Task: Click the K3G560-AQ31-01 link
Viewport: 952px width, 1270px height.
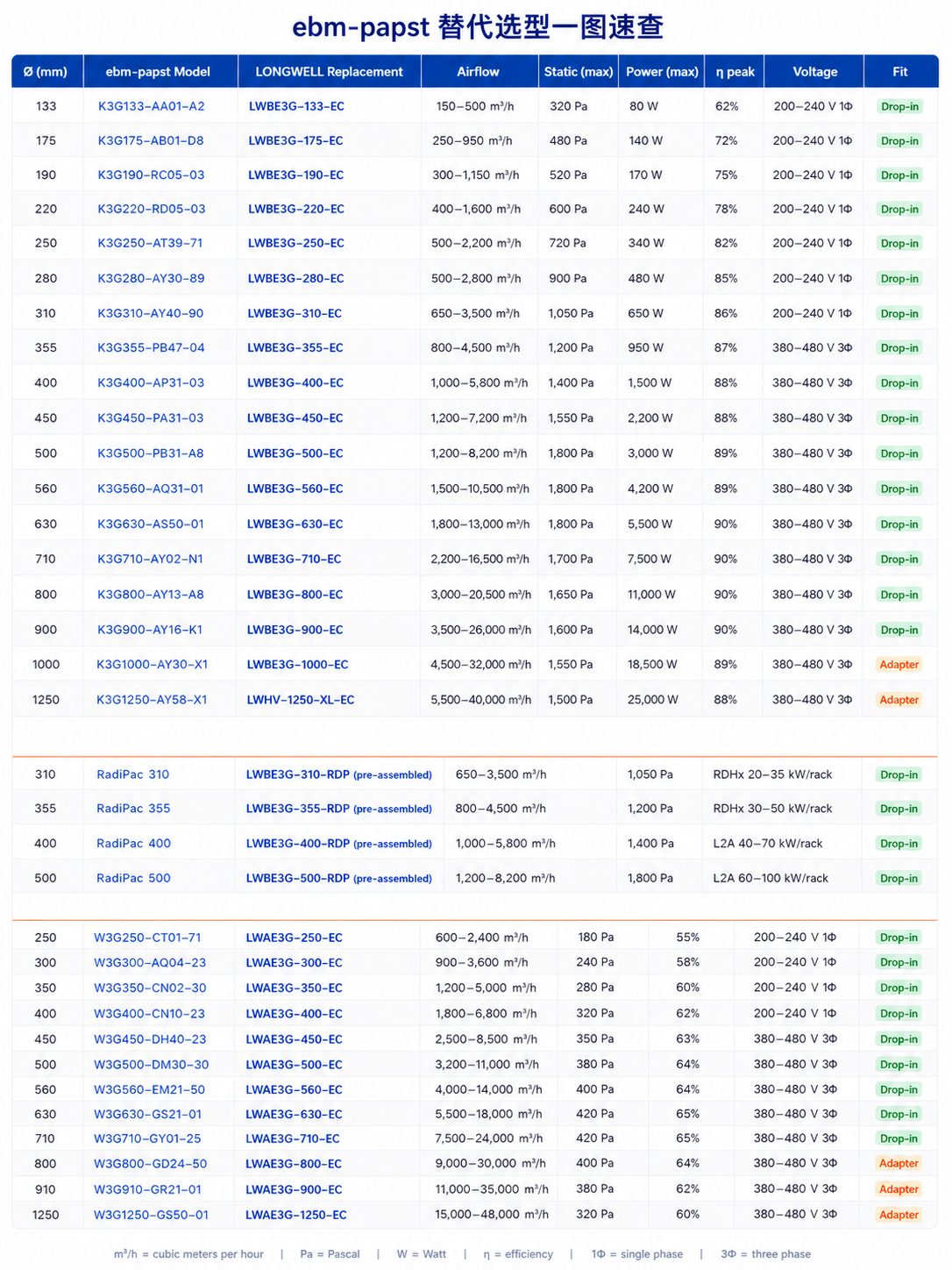Action: [151, 489]
